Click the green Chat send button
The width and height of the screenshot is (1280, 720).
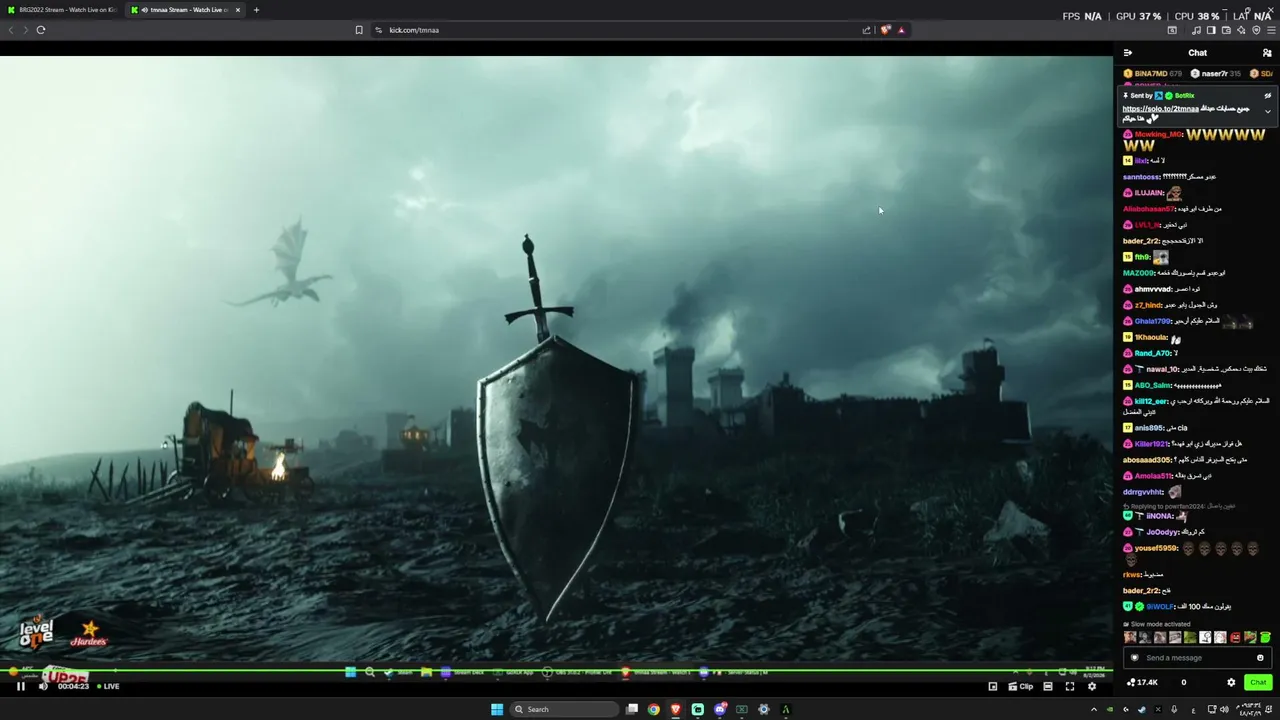1258,682
